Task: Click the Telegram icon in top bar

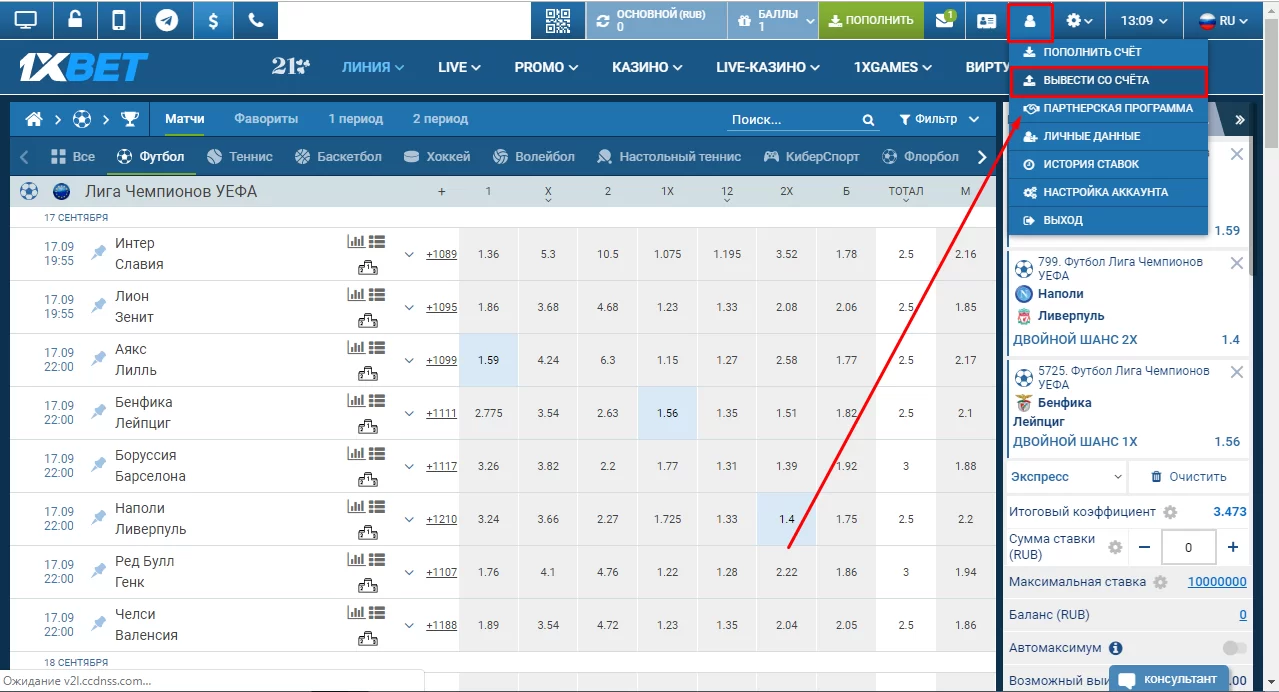Action: [166, 20]
